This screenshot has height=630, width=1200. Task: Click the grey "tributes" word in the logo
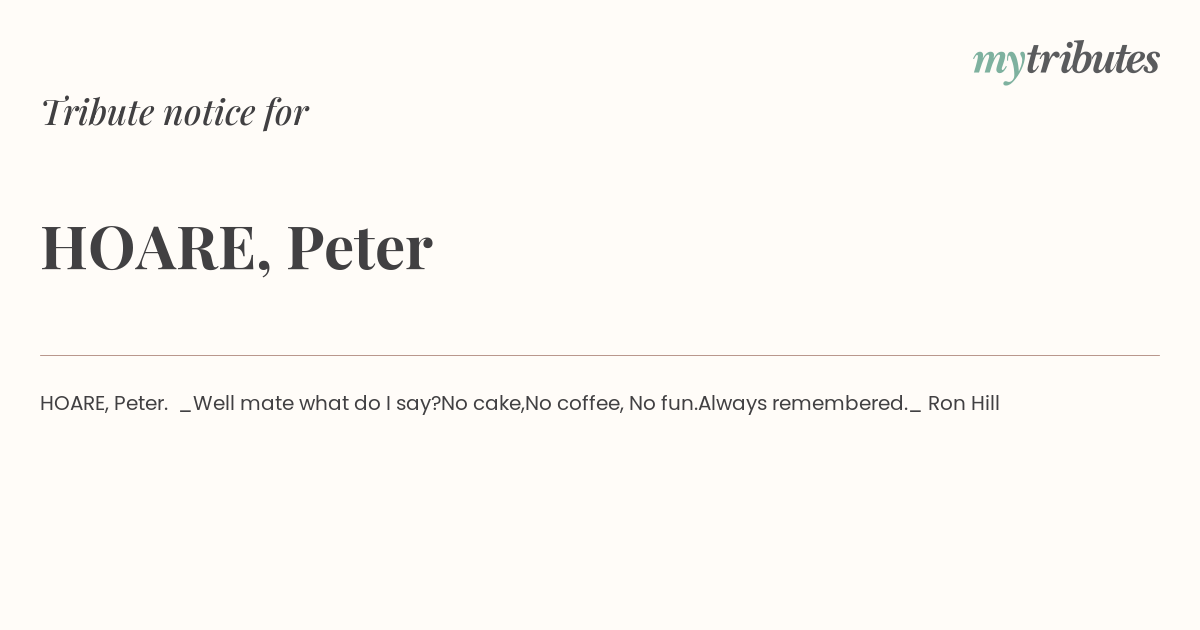(x=1092, y=59)
